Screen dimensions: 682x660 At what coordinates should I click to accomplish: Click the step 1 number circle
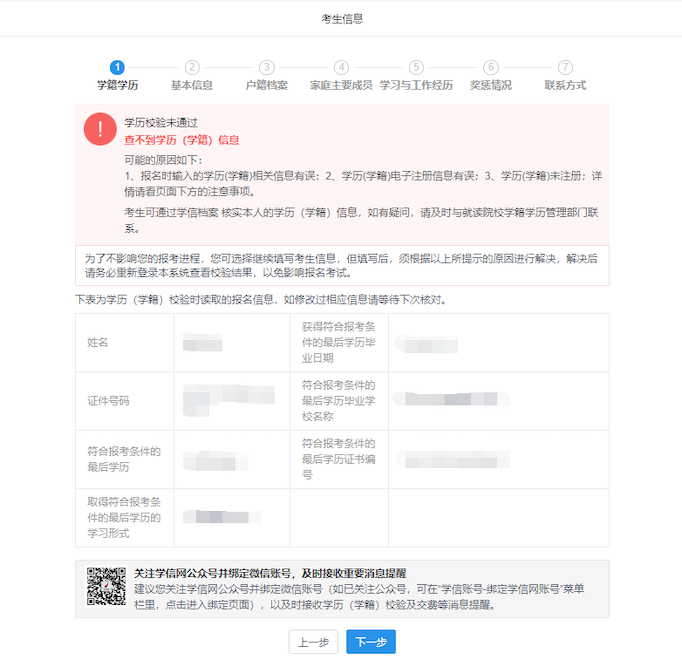117,67
